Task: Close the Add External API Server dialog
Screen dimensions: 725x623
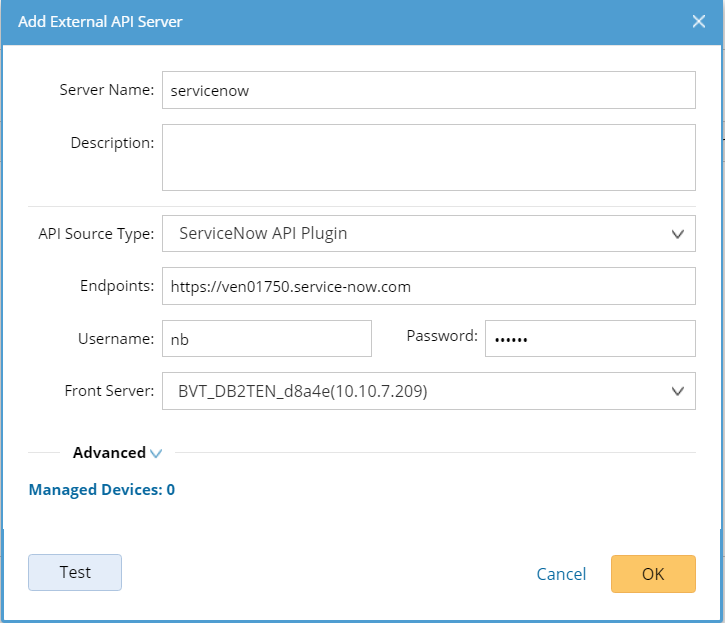Action: pos(698,21)
